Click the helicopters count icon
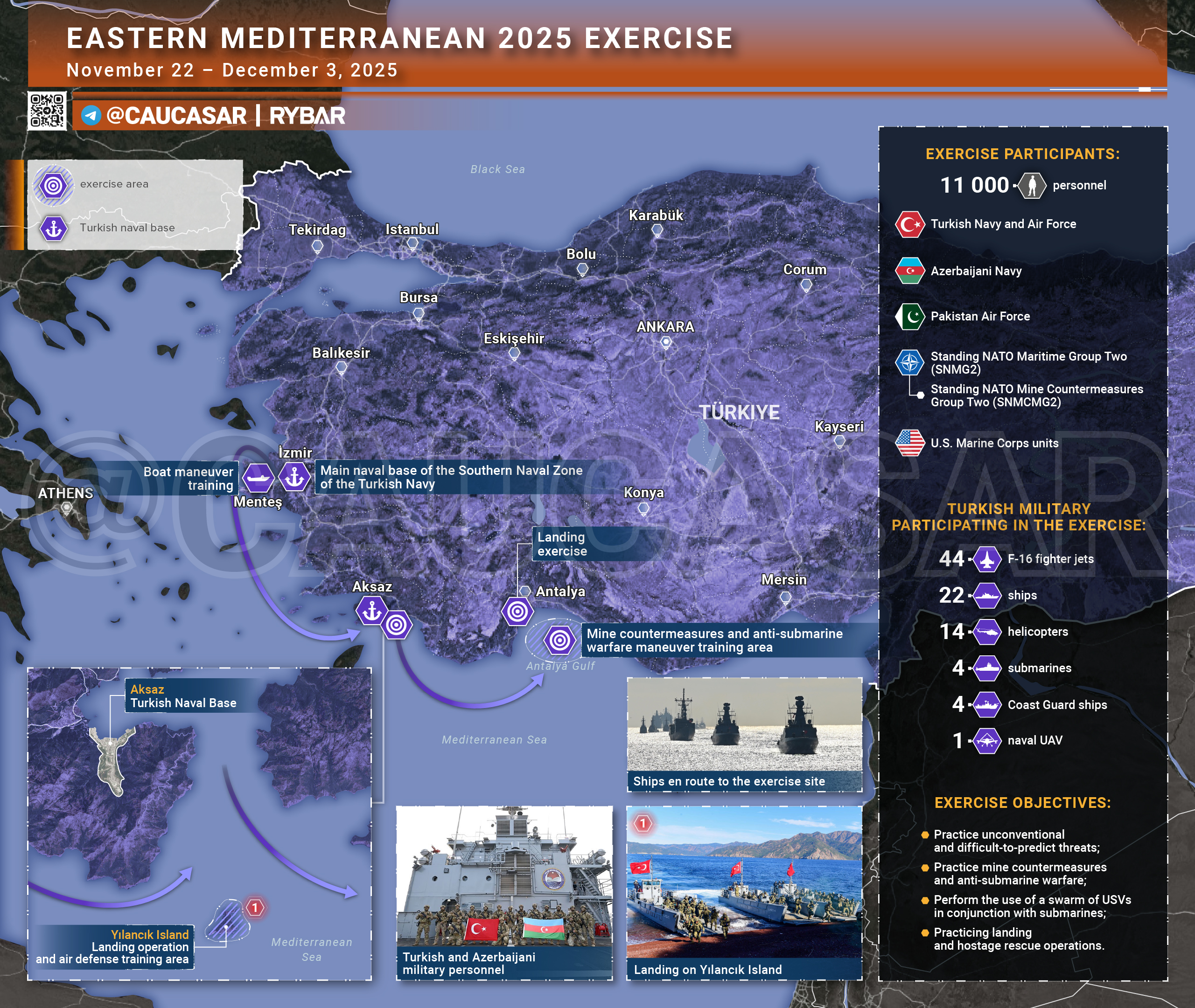This screenshot has height=1008, width=1195. click(987, 632)
